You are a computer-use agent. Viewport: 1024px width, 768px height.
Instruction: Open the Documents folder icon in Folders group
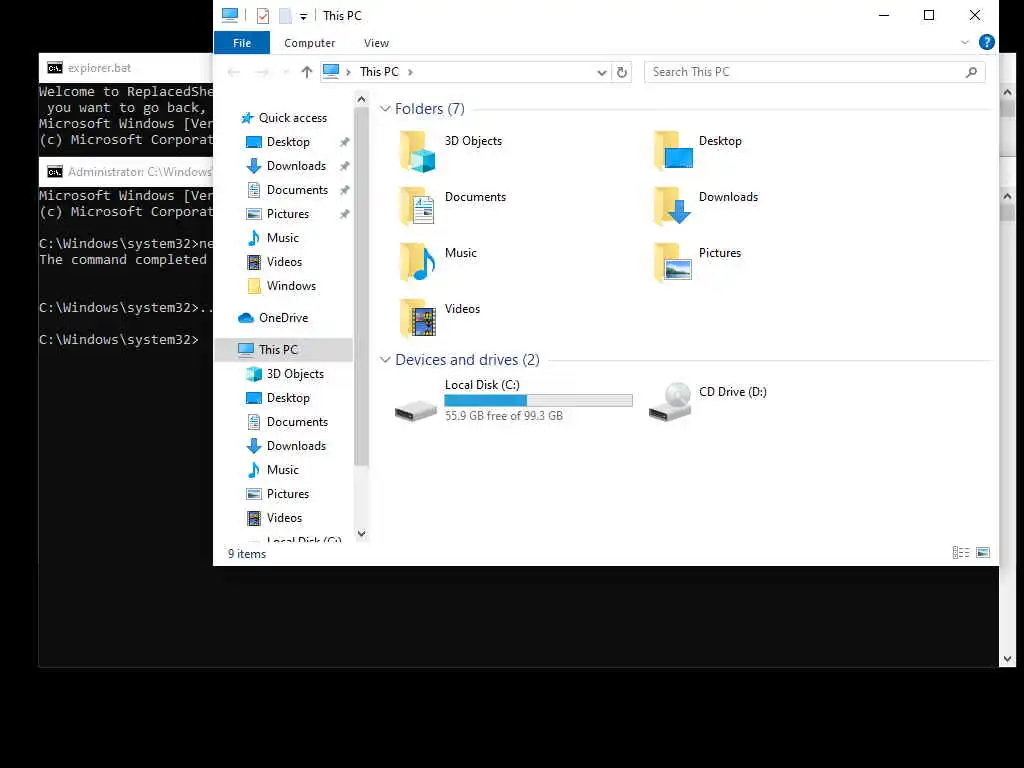click(x=418, y=207)
